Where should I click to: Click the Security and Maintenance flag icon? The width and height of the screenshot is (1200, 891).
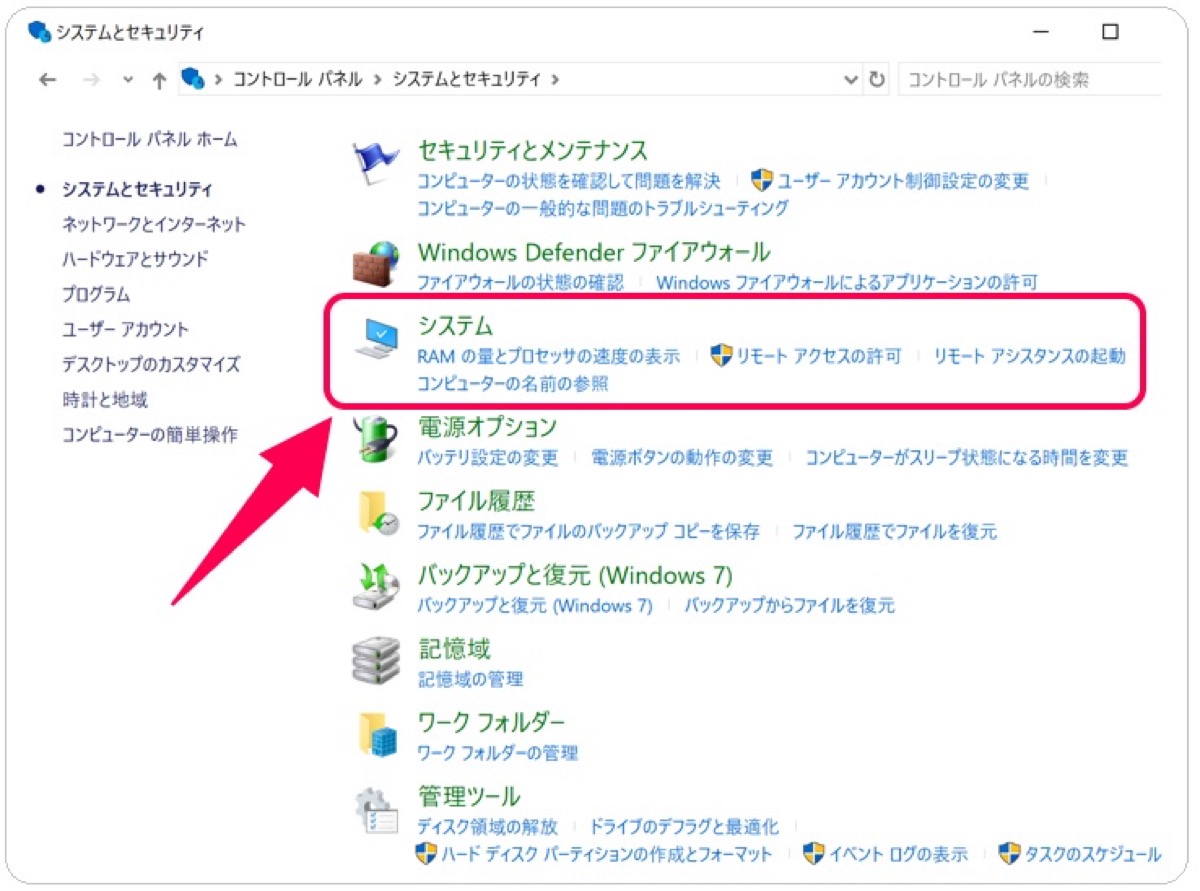(376, 165)
